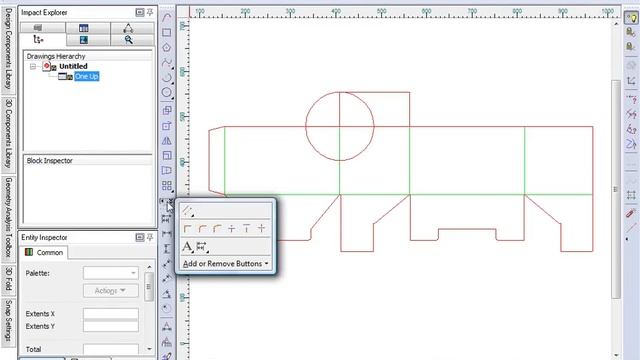Select the partial arc tool
Screen dimensions: 640x360
167,78
